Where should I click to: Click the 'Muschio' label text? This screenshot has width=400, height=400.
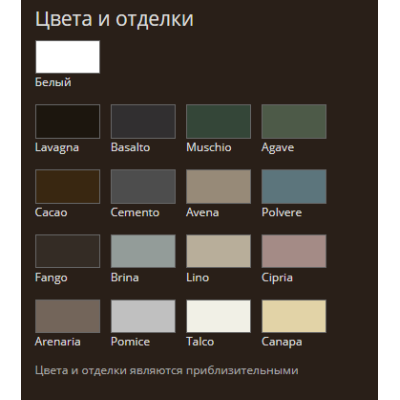pyautogui.click(x=209, y=147)
